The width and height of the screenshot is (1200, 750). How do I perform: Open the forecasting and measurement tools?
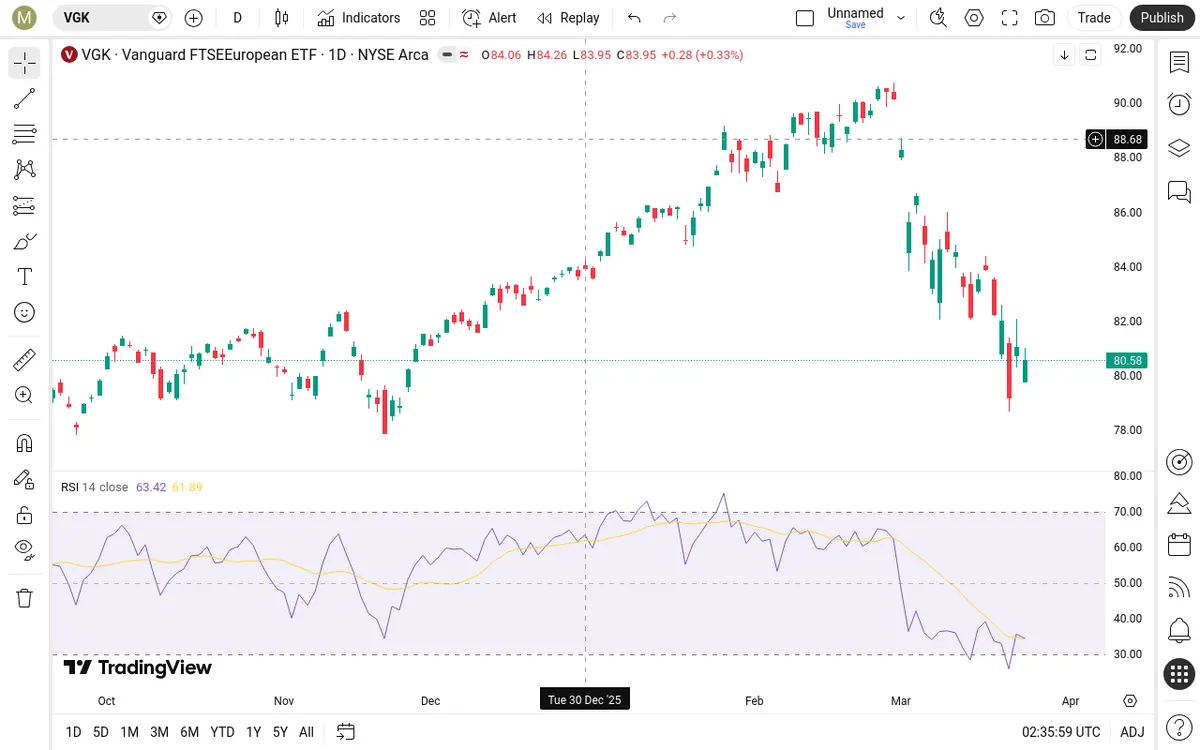25,206
